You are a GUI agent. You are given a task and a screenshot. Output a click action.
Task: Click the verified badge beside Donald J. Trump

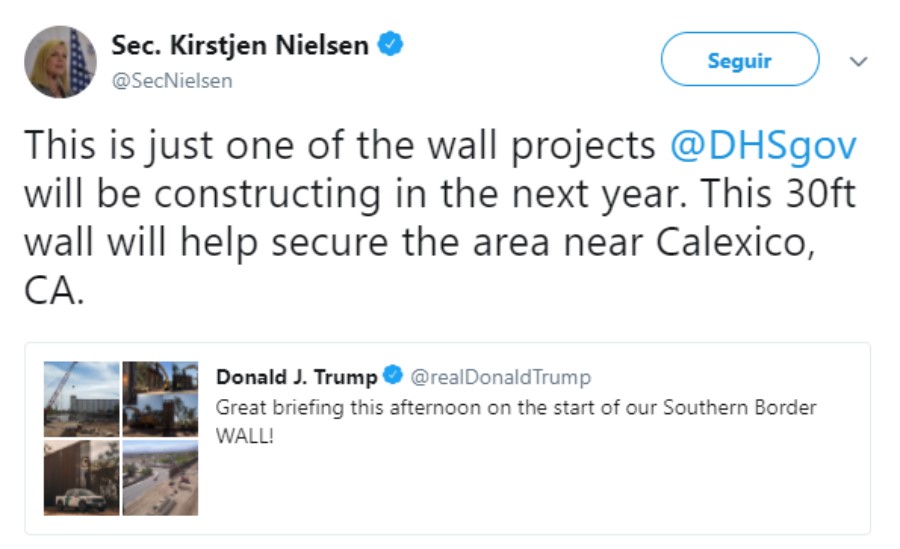click(x=393, y=377)
